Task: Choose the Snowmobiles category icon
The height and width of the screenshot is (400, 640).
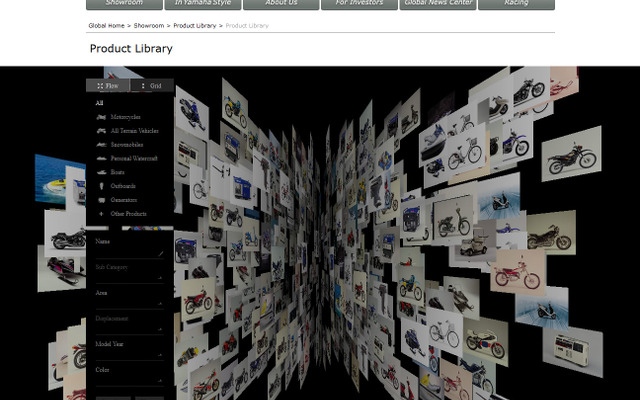Action: click(101, 144)
